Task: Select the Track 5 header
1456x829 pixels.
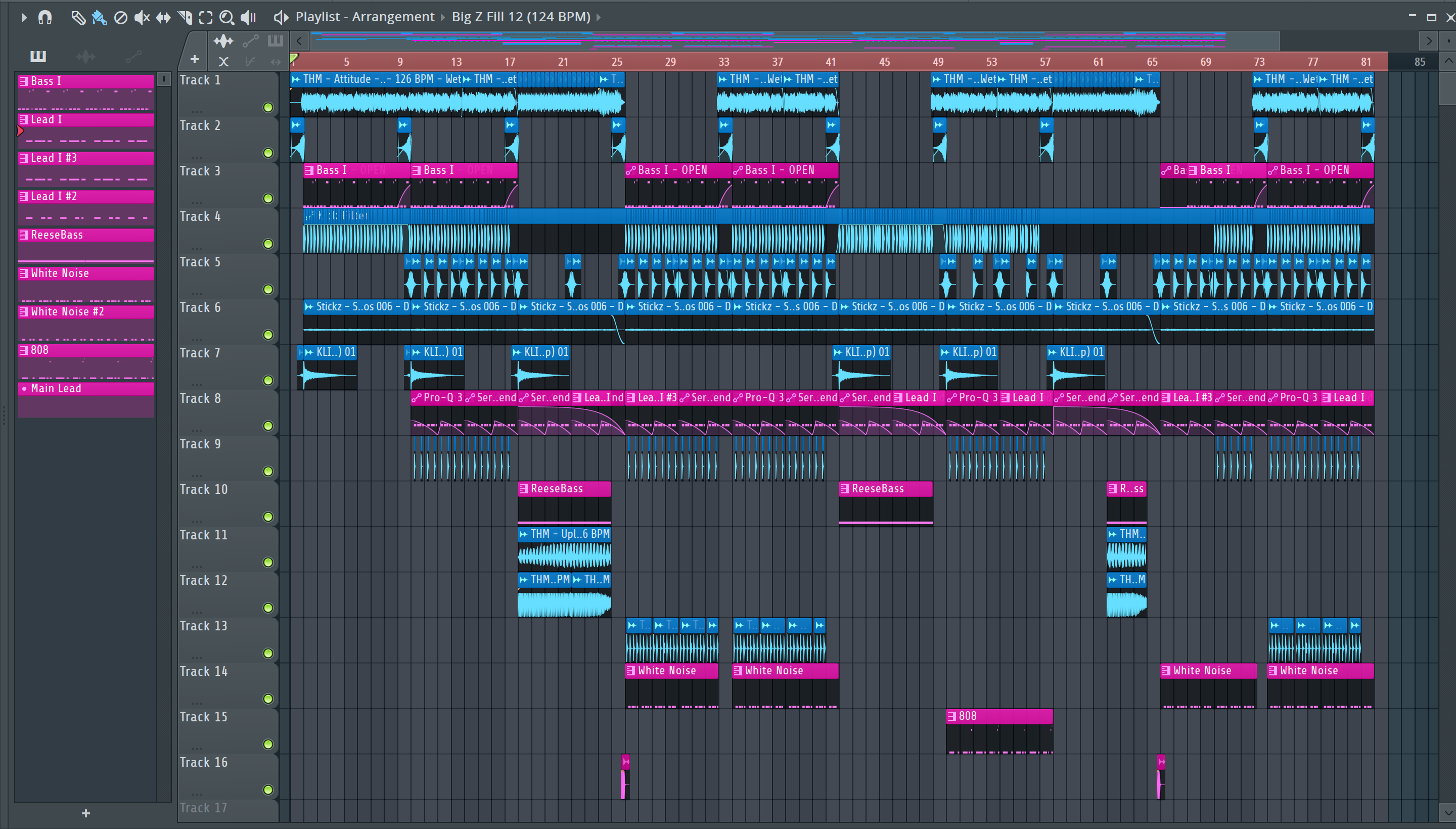Action: click(x=228, y=276)
